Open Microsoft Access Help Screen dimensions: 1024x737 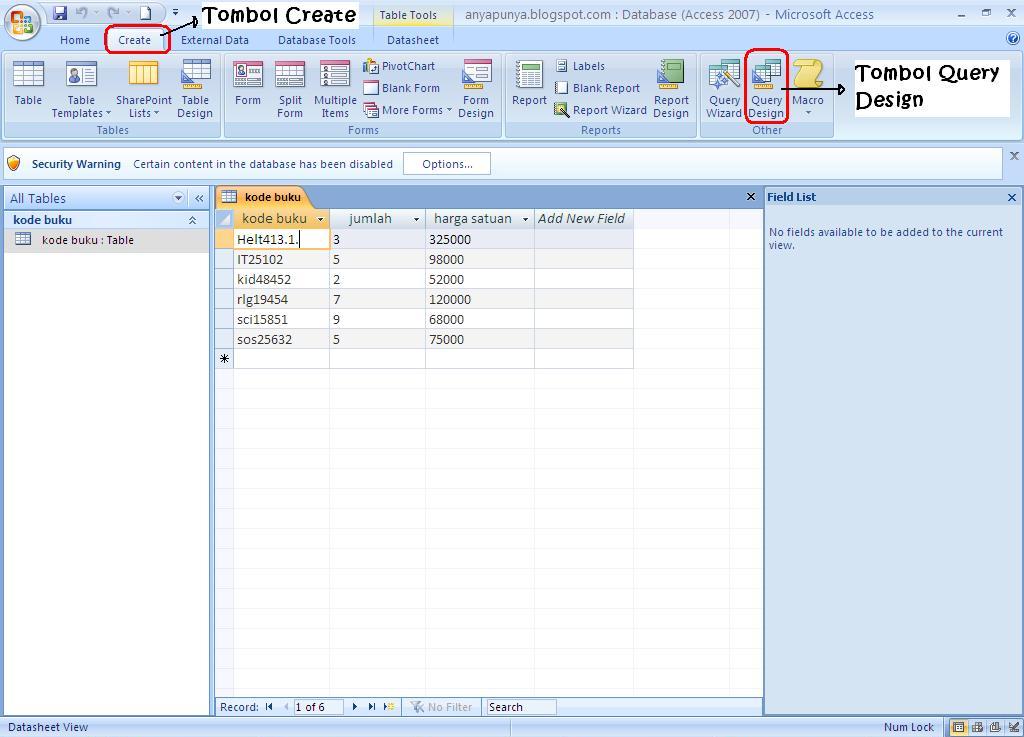click(1013, 39)
